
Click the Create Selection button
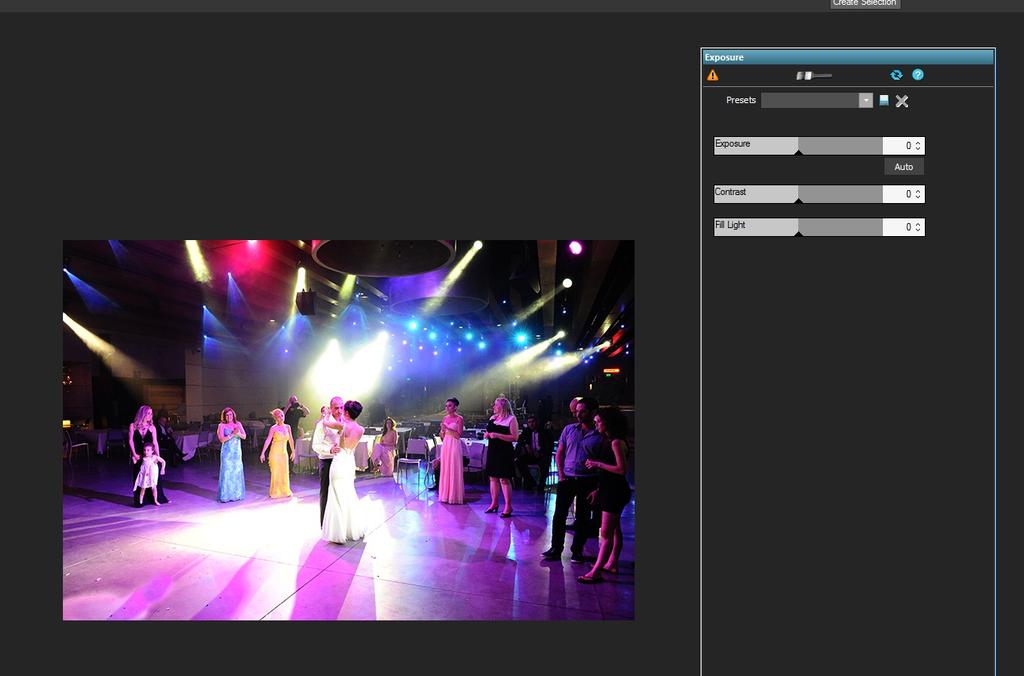(865, 4)
